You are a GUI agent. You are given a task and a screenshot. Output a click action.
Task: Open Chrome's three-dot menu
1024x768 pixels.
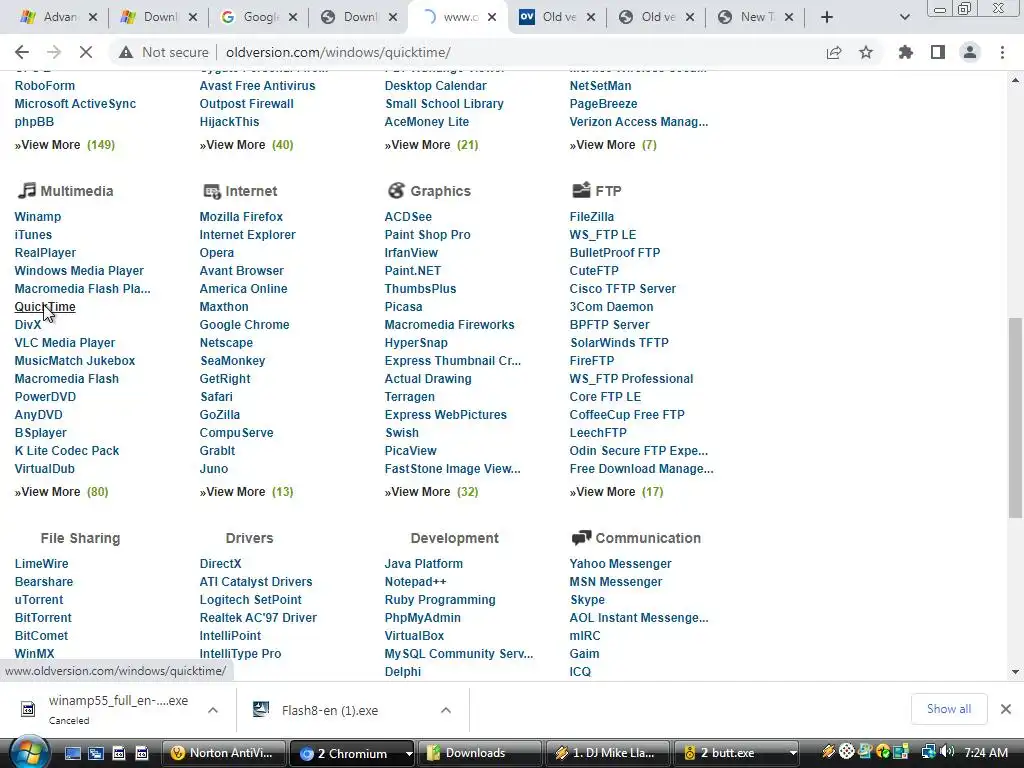[x=1002, y=52]
